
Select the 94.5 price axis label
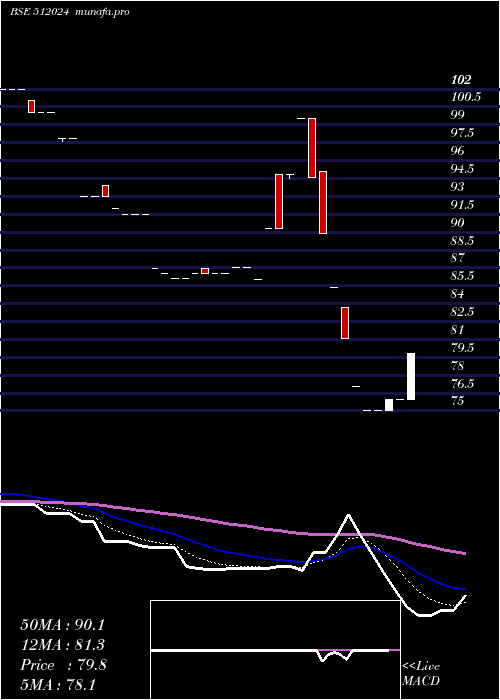coord(462,168)
